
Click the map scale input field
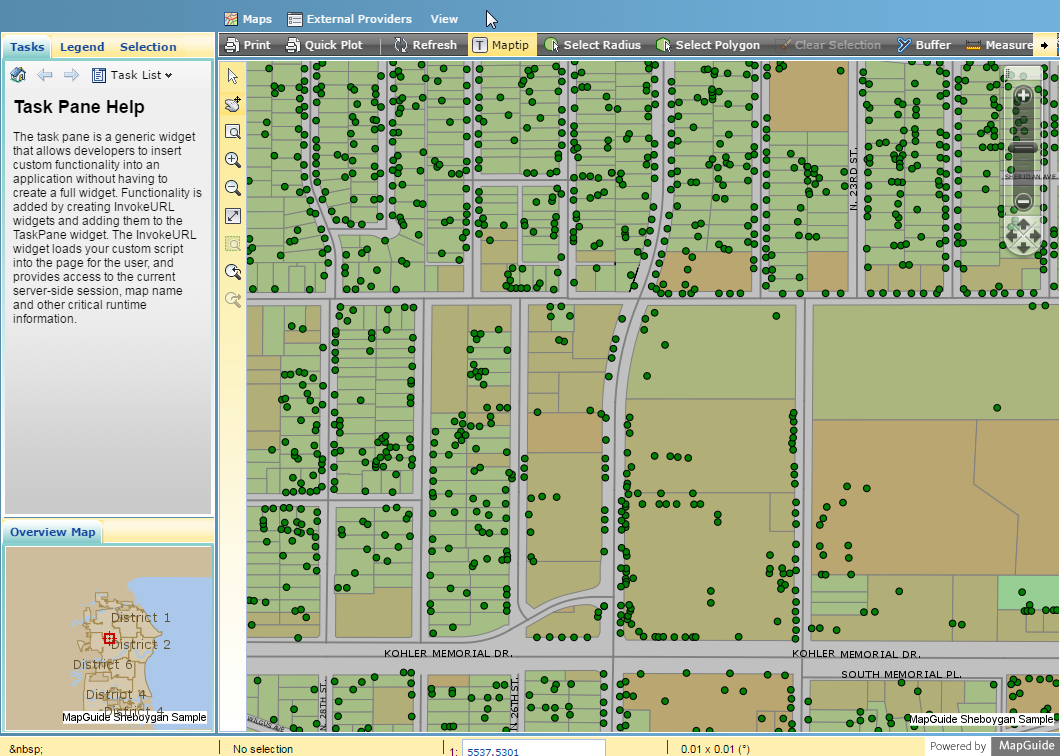point(533,748)
